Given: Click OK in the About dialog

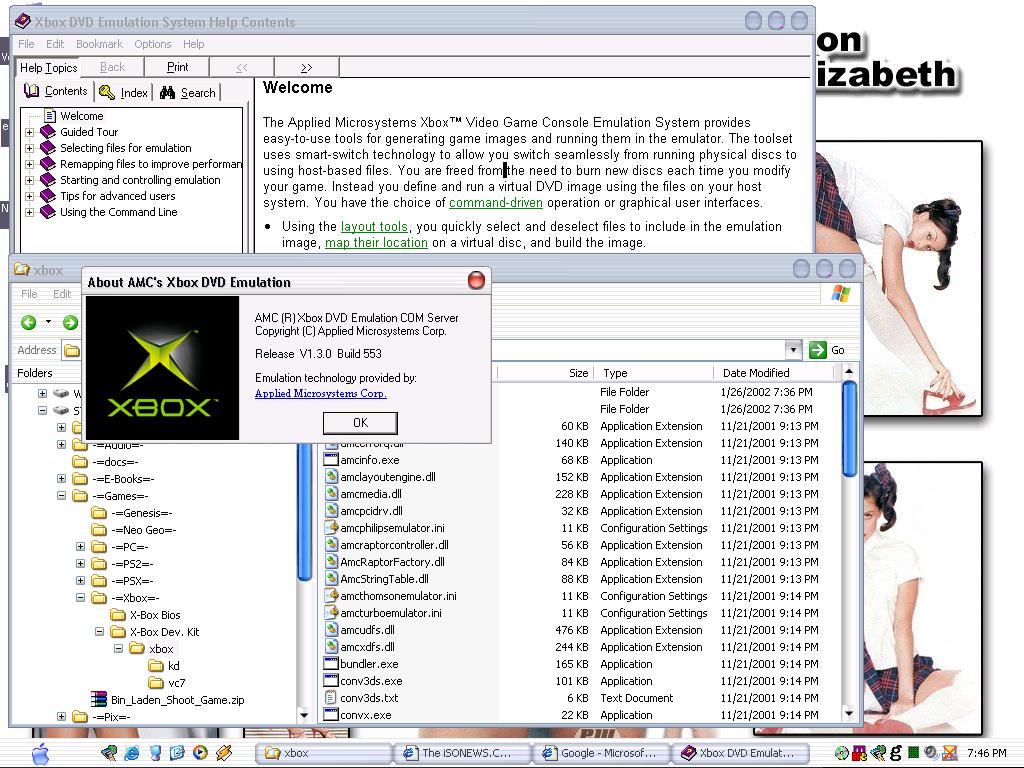Looking at the screenshot, I should (x=360, y=423).
